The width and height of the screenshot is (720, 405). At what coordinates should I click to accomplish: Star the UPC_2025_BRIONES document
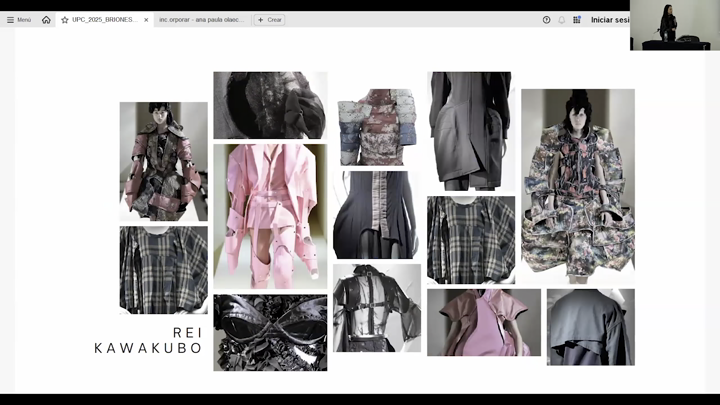(65, 20)
